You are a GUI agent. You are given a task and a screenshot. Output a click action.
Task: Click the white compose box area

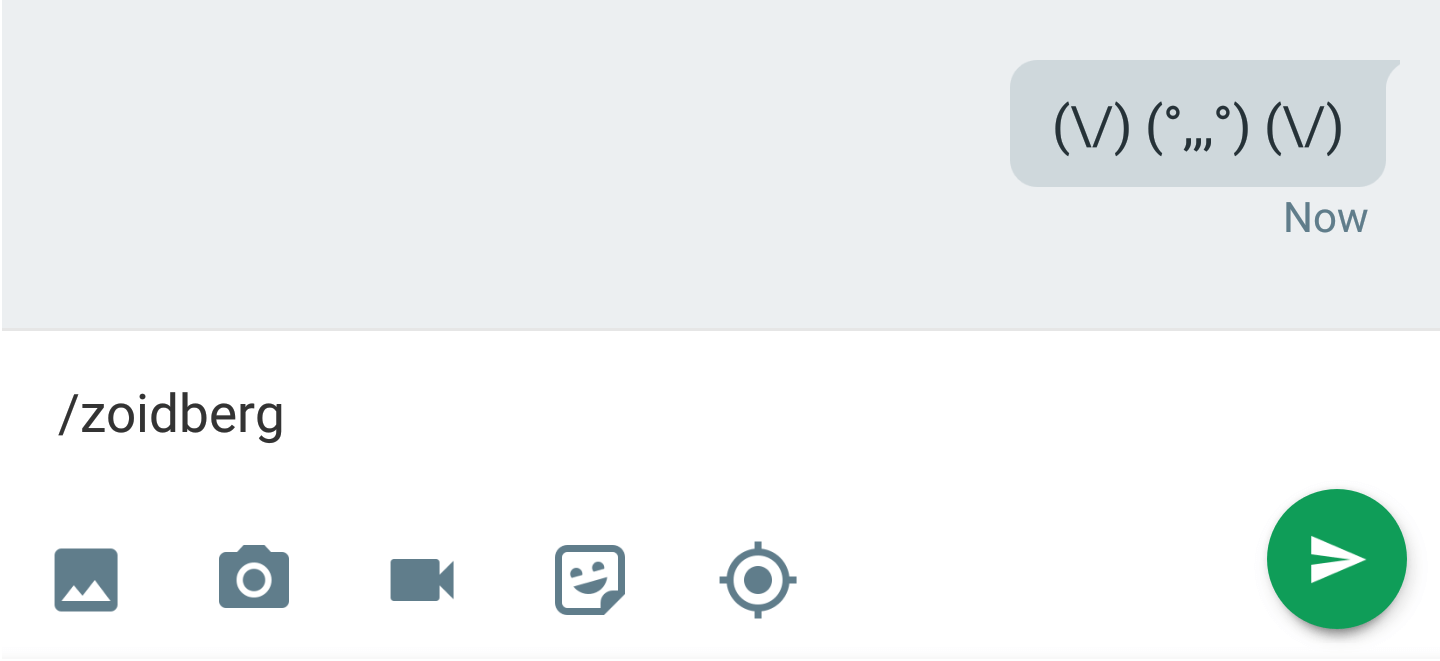point(720,415)
